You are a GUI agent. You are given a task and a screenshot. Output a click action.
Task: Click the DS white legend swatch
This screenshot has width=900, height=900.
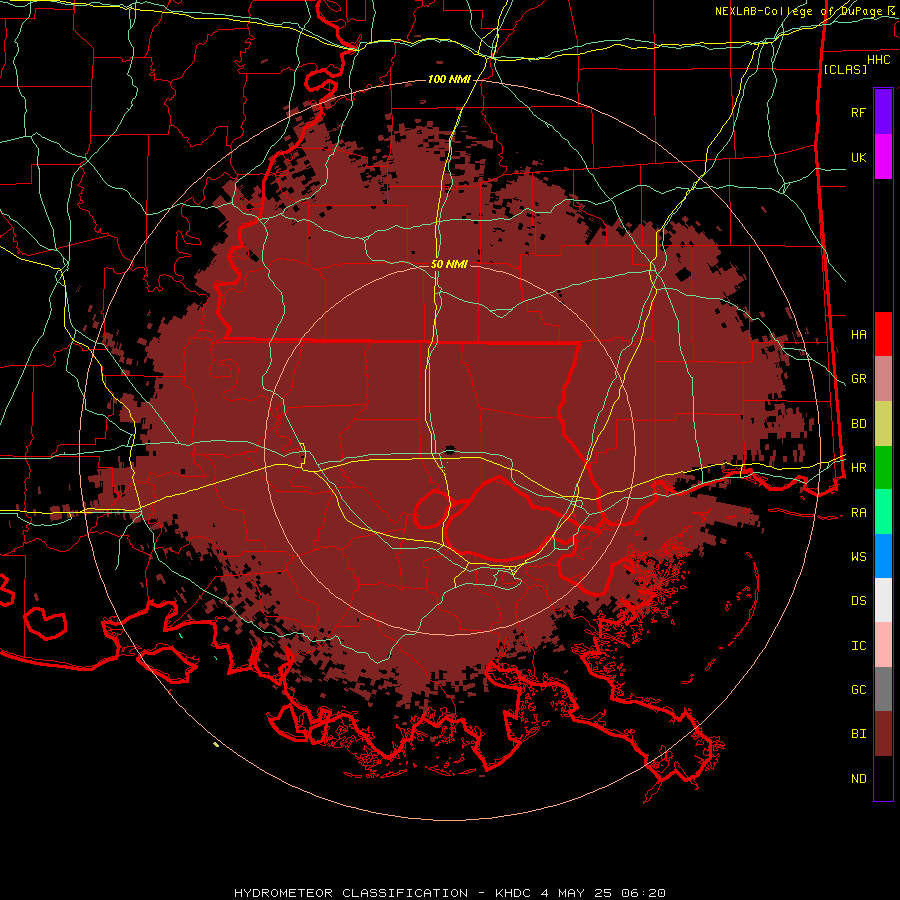(883, 600)
